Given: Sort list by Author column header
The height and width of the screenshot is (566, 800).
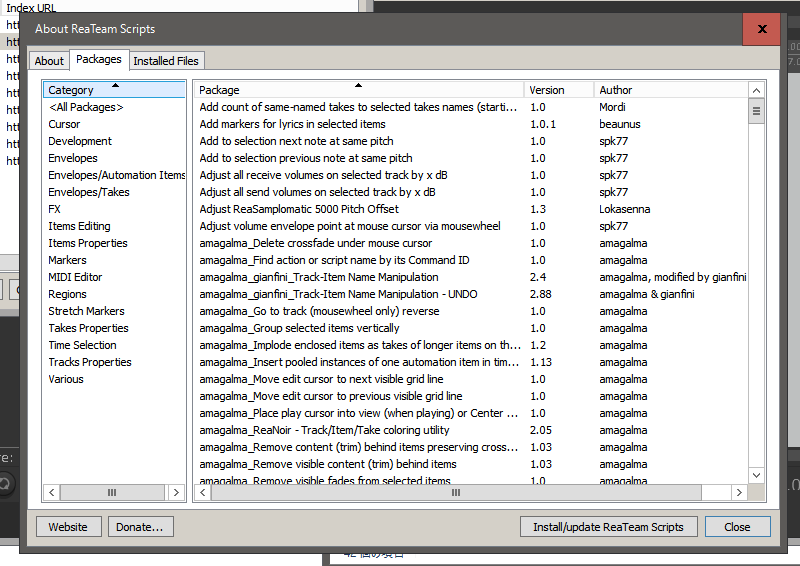Looking at the screenshot, I should [x=670, y=90].
